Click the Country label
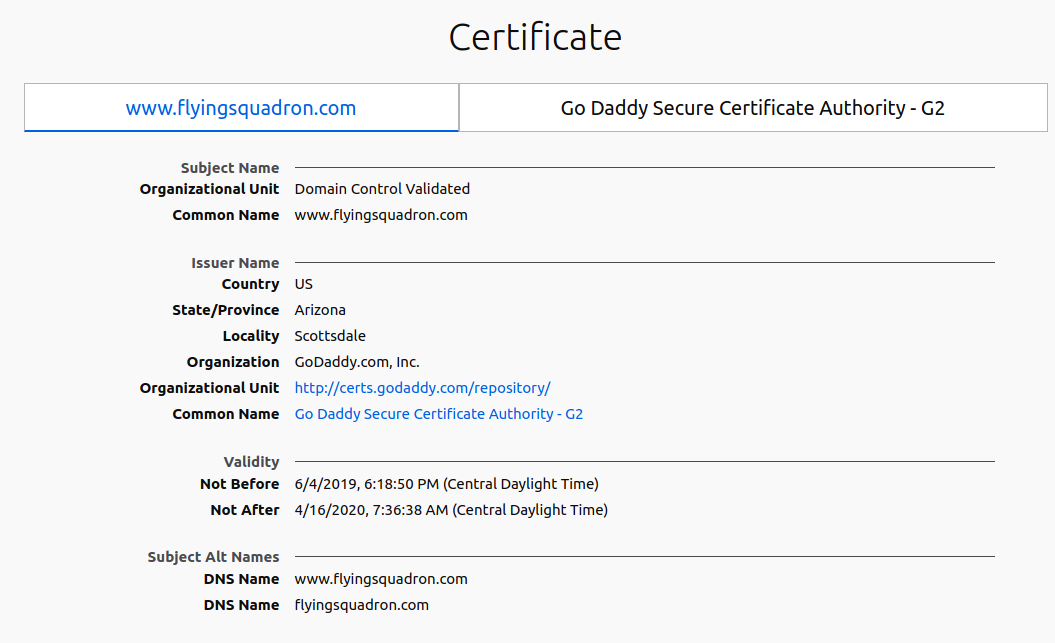1055x643 pixels. [x=250, y=285]
